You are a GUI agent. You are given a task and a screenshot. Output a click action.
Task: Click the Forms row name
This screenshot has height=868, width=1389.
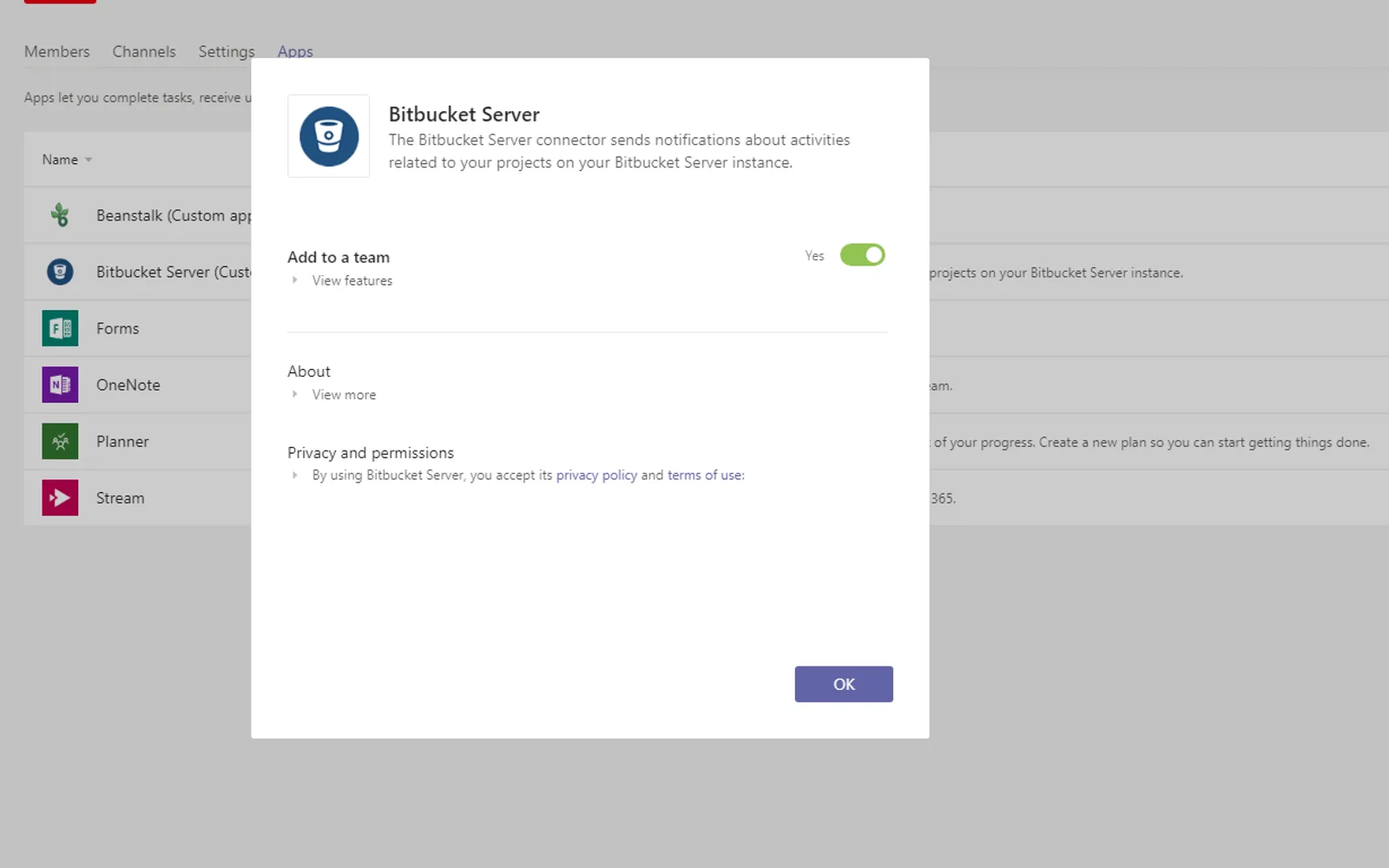[117, 328]
